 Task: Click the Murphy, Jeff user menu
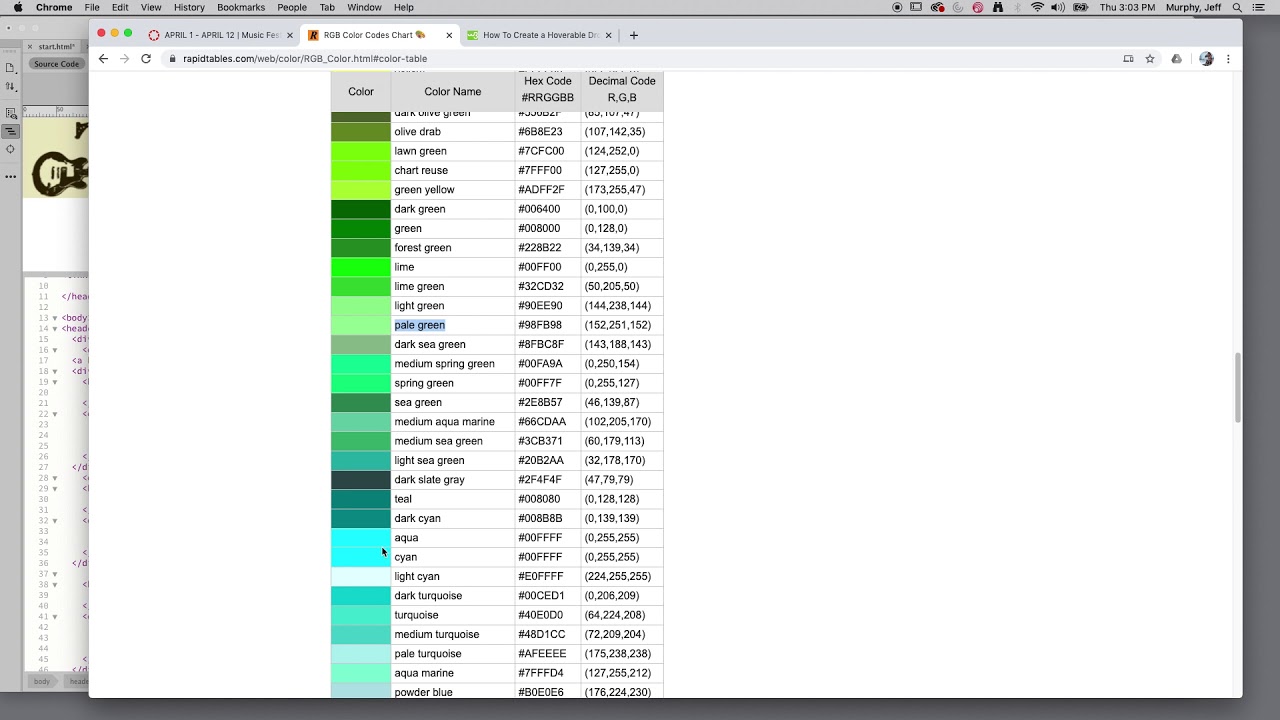[x=1195, y=7]
